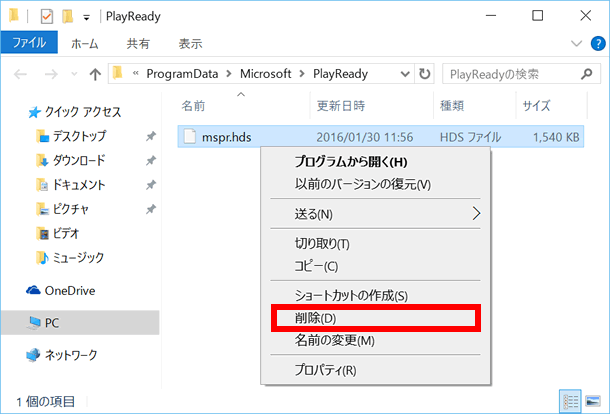
Task: Sort by the 名前 column header
Action: pos(193,106)
